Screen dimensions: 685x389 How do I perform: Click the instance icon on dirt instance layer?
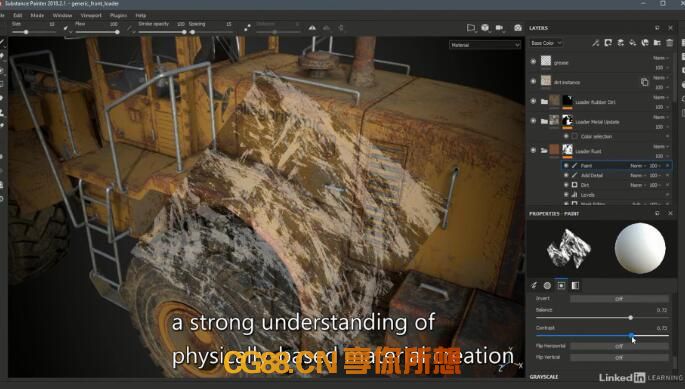click(x=644, y=82)
